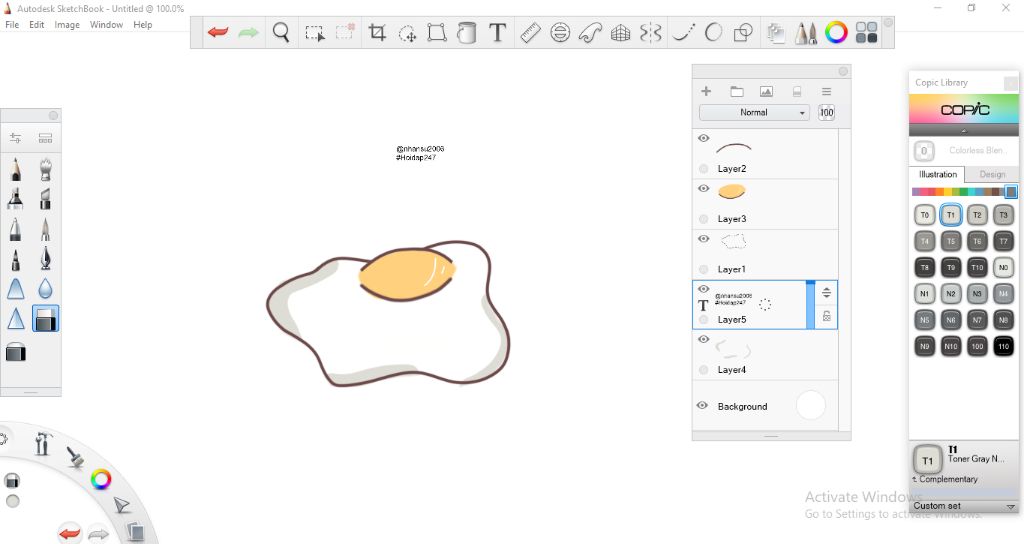Open the Normal blend mode dropdown
This screenshot has height=544, width=1024.
coord(754,112)
